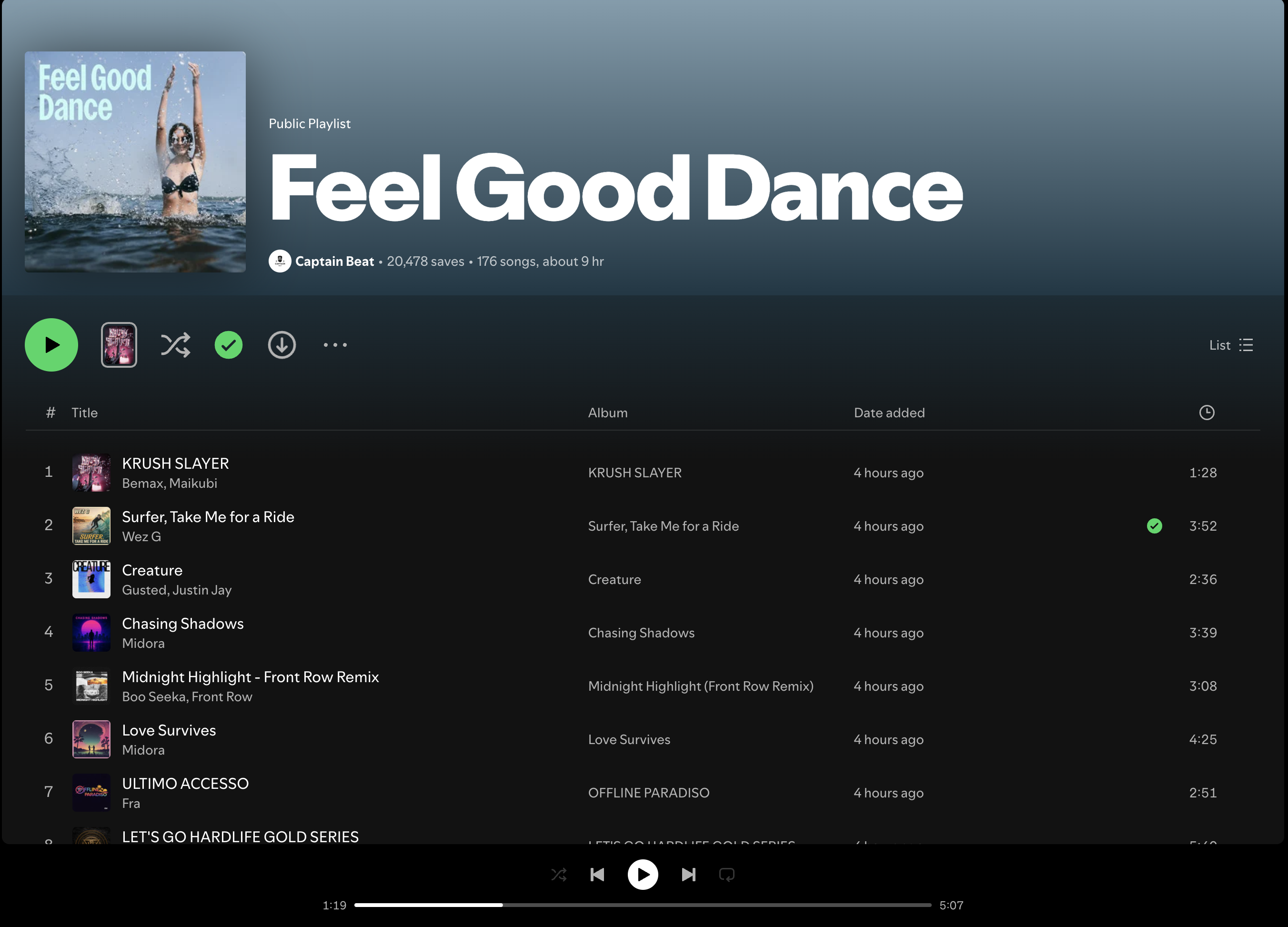
Task: Click the 5:07 total time label
Action: click(951, 906)
